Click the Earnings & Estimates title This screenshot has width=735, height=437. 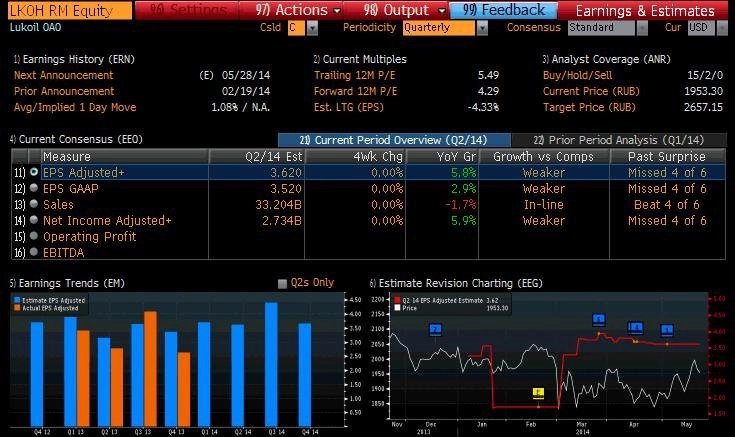coord(645,10)
